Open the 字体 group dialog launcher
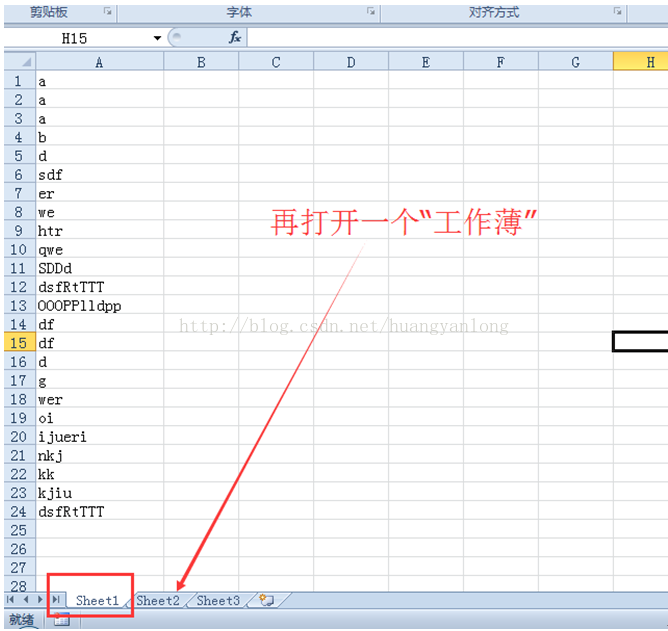Screen dimensions: 668x631 (x=371, y=12)
